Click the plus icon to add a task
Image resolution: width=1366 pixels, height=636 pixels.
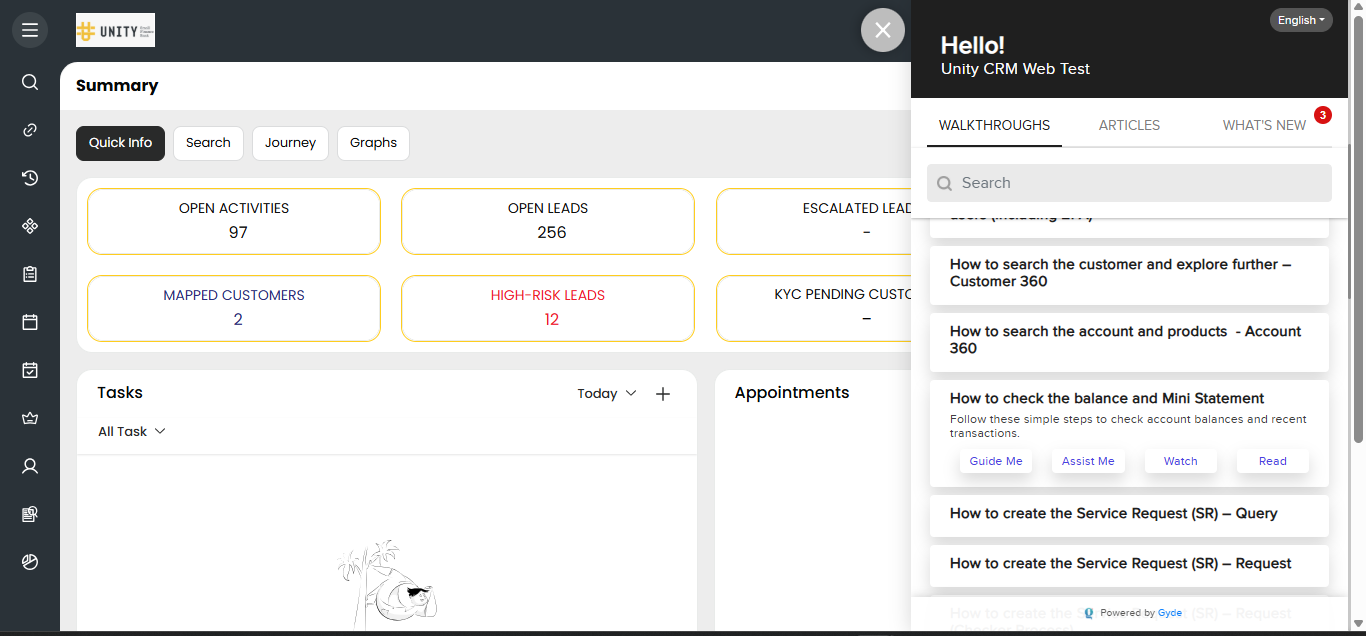(x=662, y=393)
